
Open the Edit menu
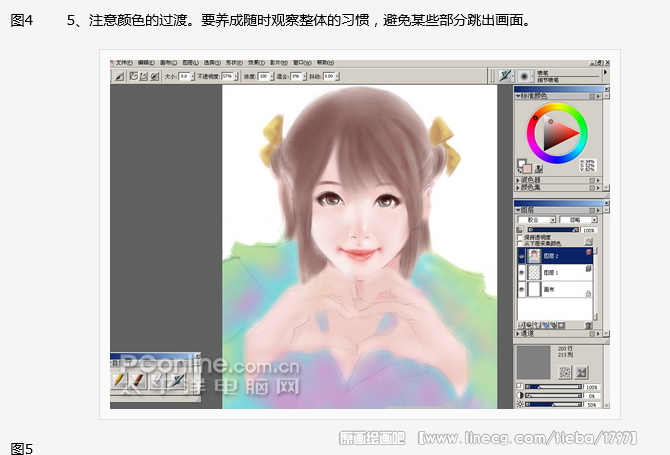146,63
